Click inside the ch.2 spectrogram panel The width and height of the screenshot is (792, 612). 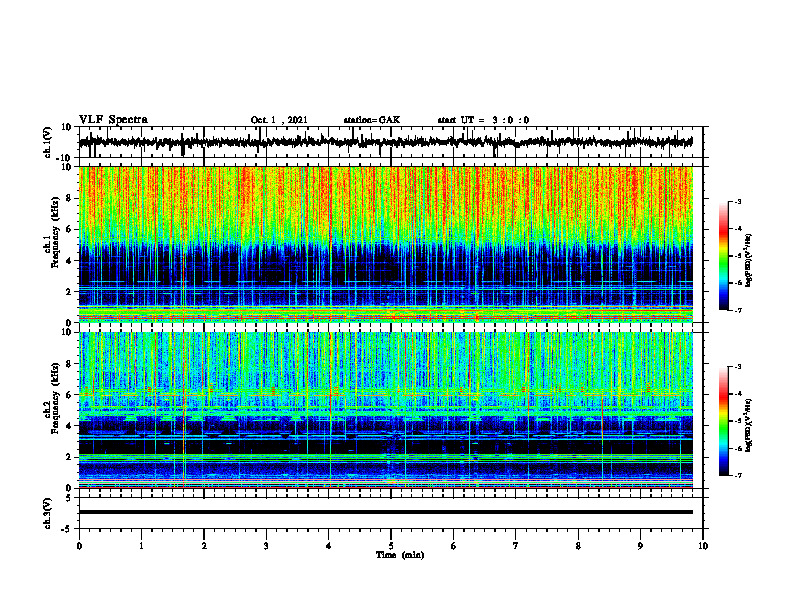(386, 410)
